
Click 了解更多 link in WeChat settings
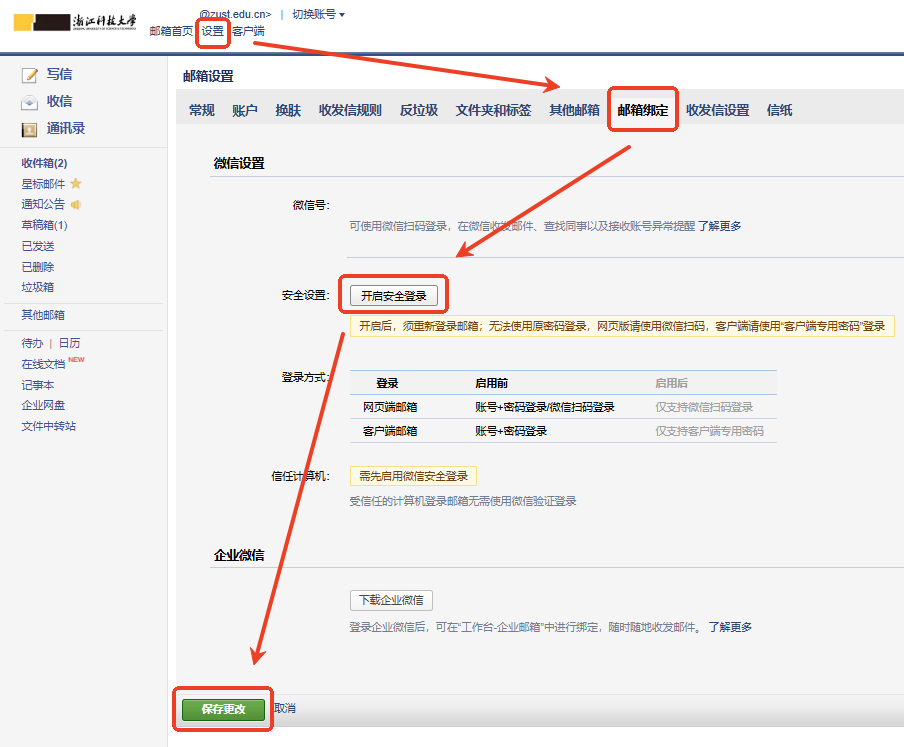click(719, 226)
